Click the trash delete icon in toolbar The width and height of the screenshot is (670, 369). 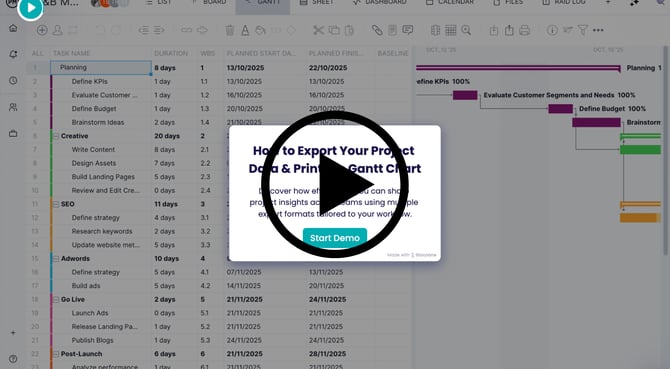230,30
